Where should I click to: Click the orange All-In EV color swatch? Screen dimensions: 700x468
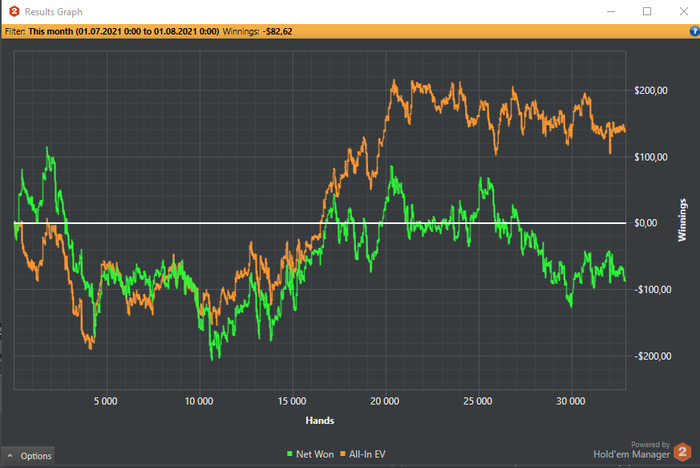(343, 454)
